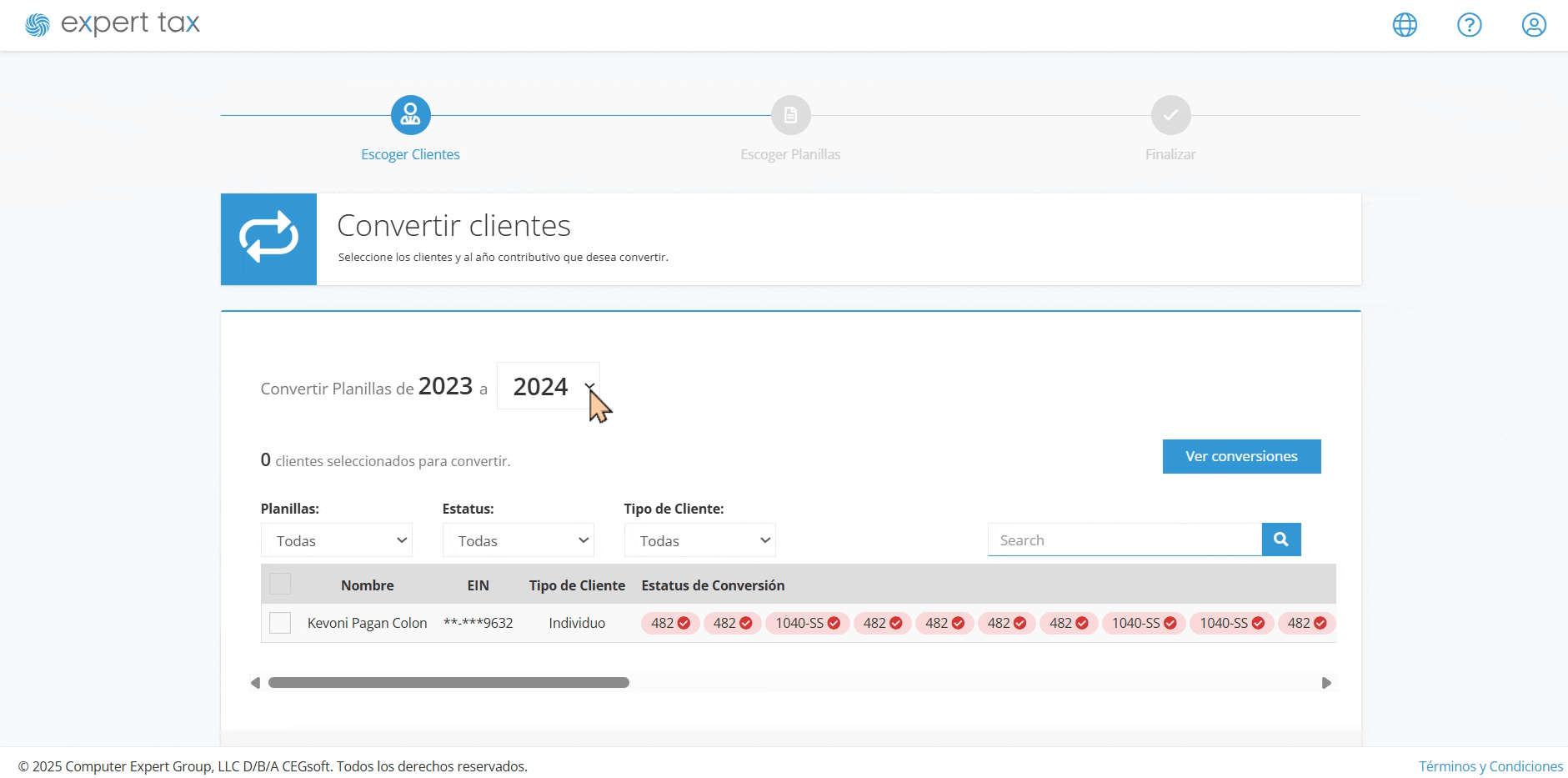This screenshot has width=1568, height=778.
Task: Click the left scroll arrow
Action: (x=255, y=683)
